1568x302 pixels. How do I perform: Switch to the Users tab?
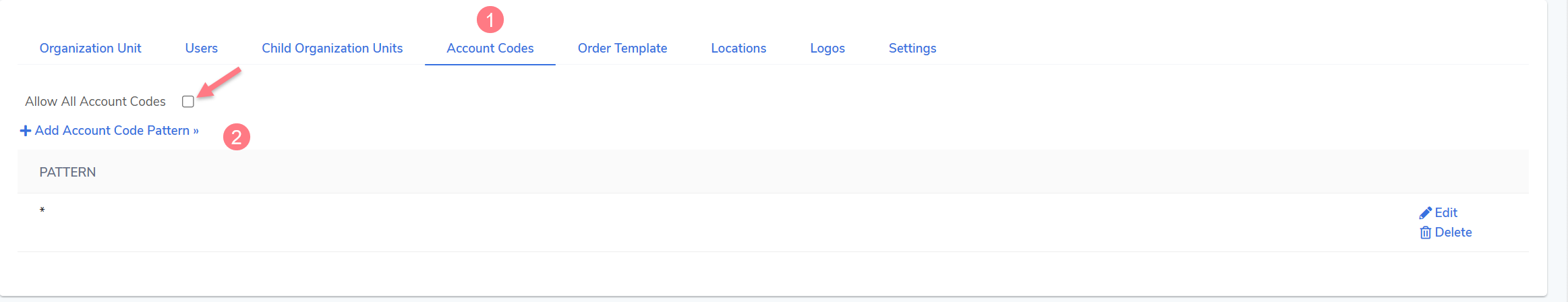(201, 49)
